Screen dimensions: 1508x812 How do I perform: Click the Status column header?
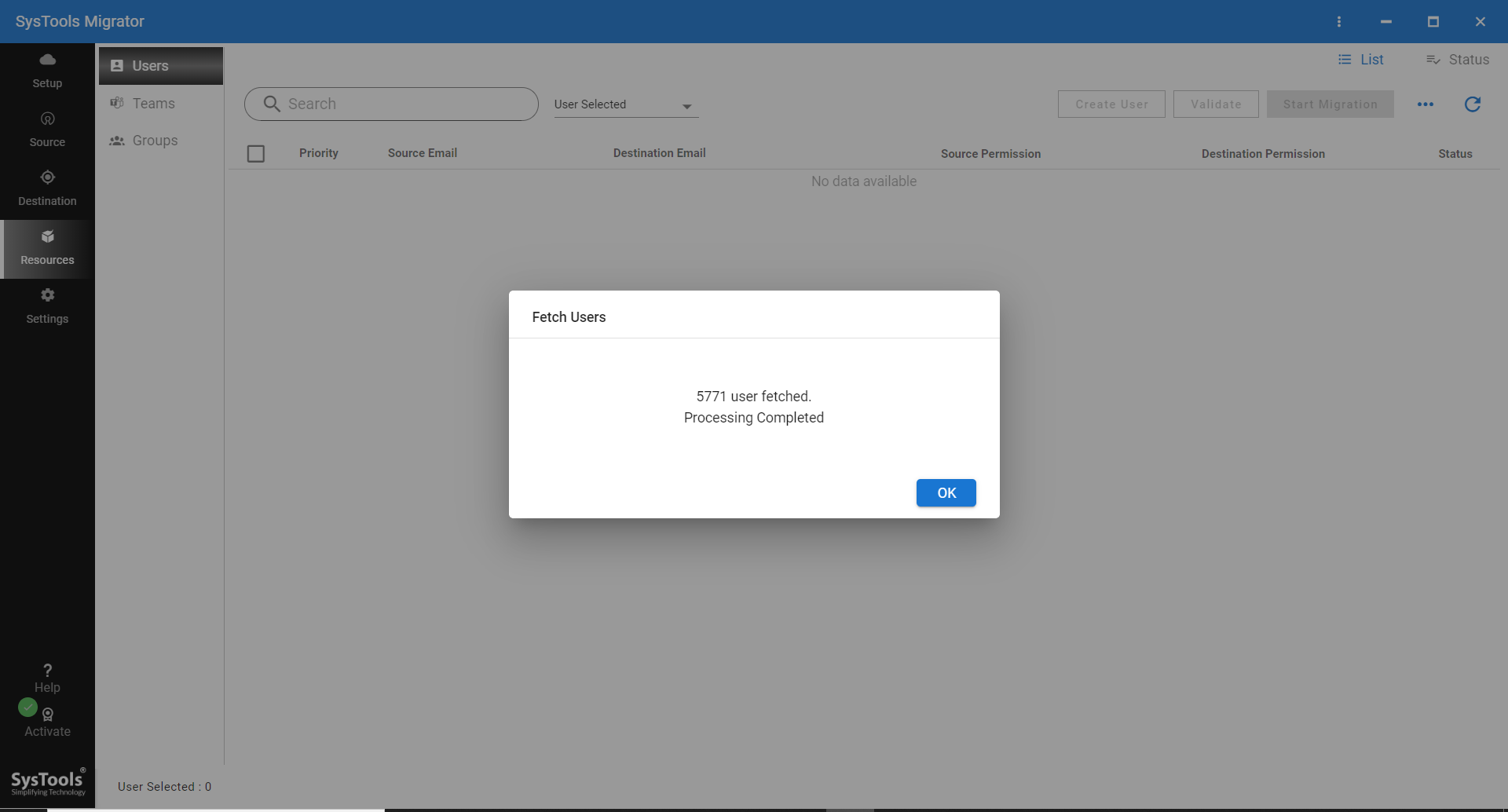pos(1455,154)
